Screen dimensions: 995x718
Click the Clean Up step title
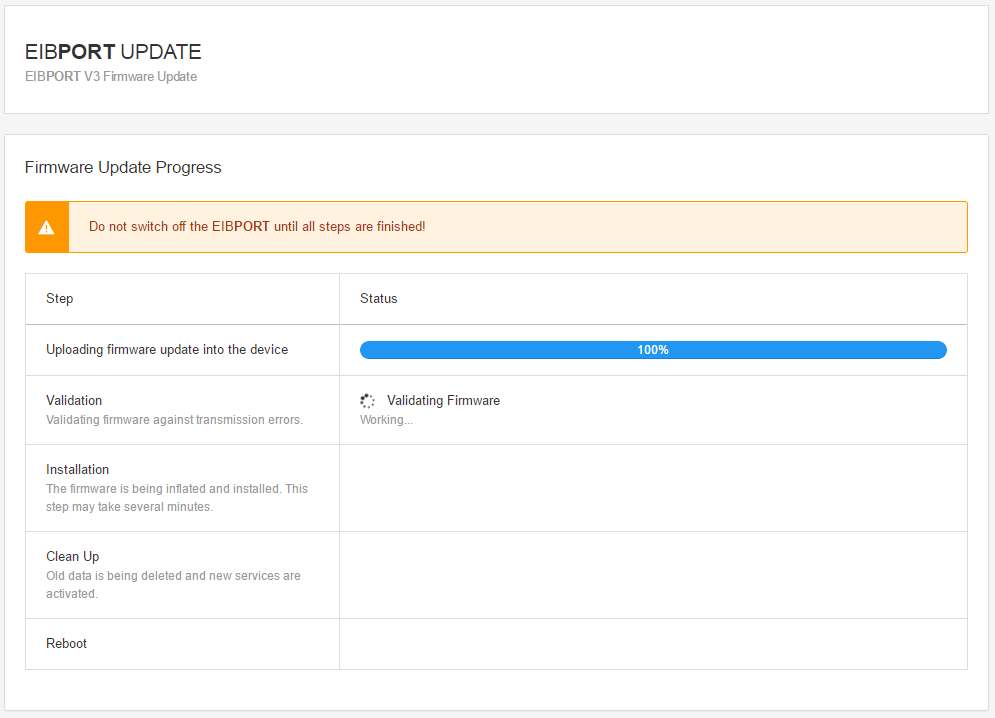[x=73, y=557]
